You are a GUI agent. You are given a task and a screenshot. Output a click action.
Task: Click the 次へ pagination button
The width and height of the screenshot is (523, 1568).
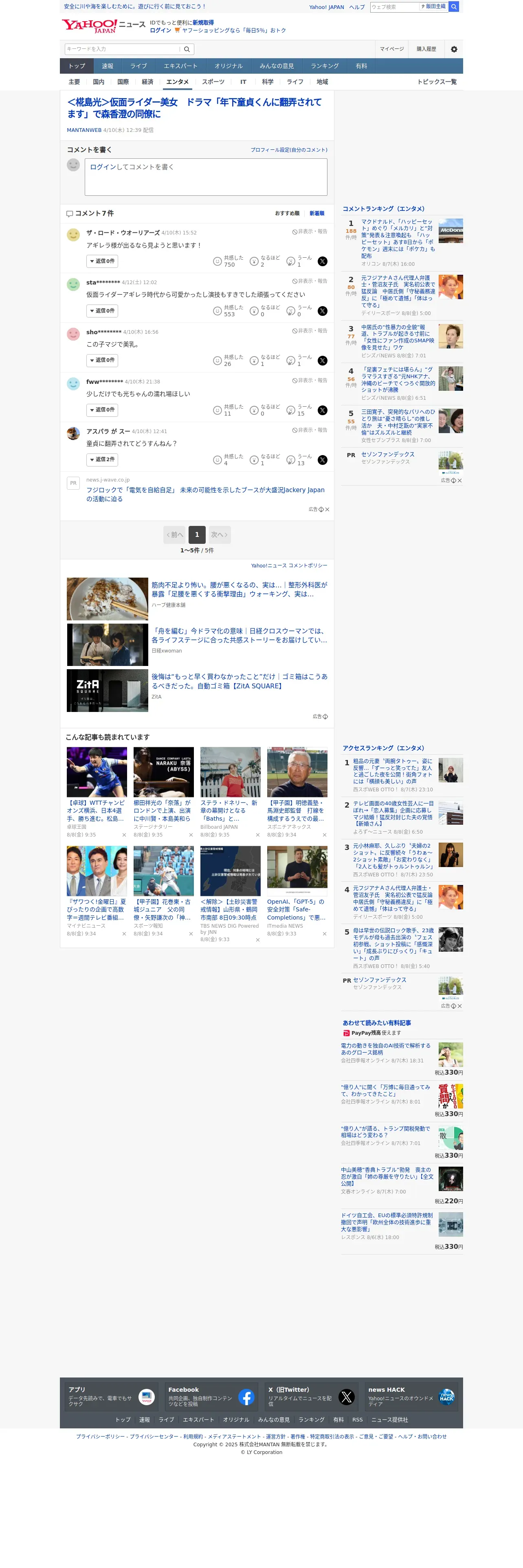[219, 535]
